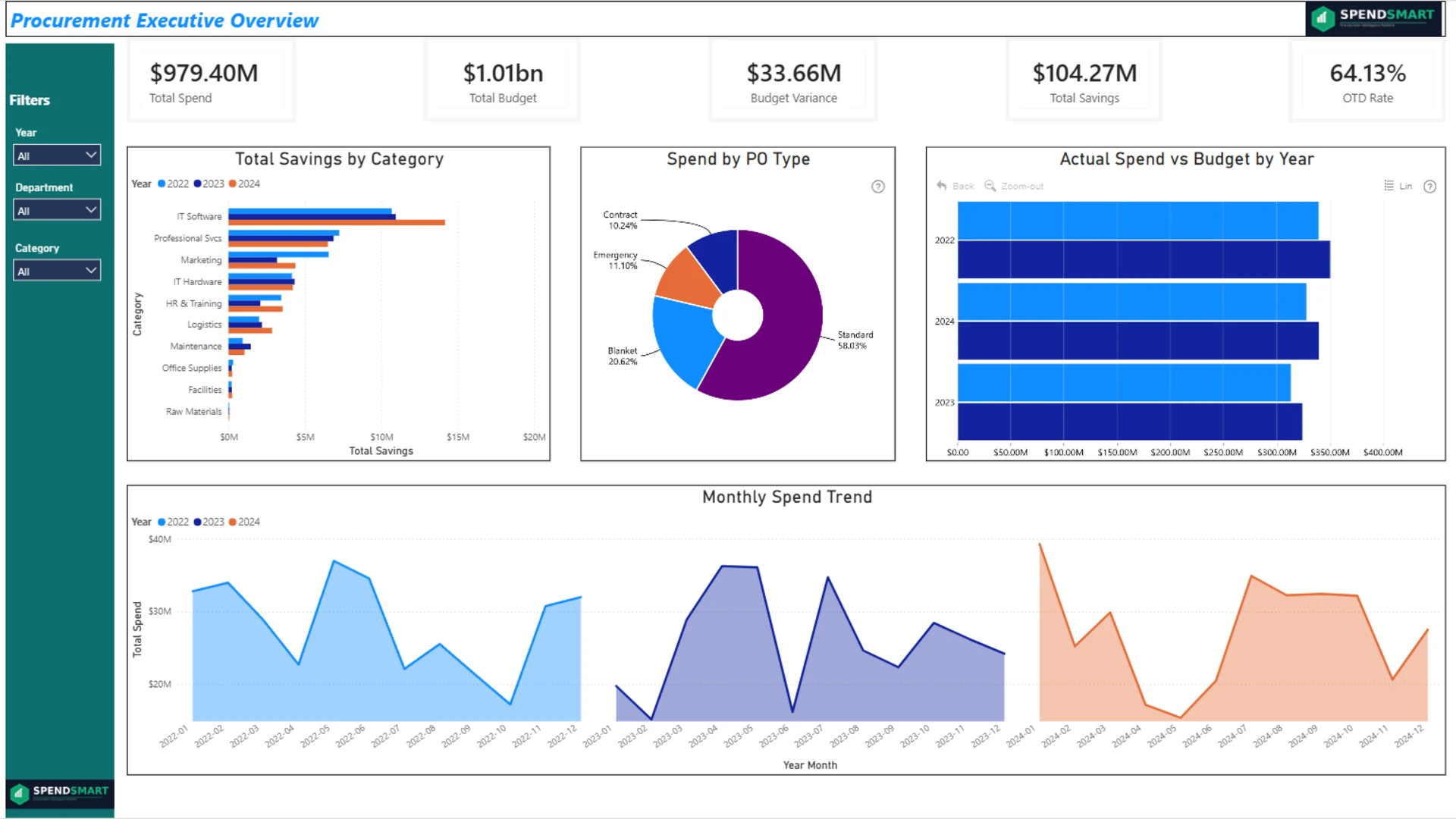Click the 'Professional Svcs' category label
Screen dimensions: 1456x819
pos(188,238)
